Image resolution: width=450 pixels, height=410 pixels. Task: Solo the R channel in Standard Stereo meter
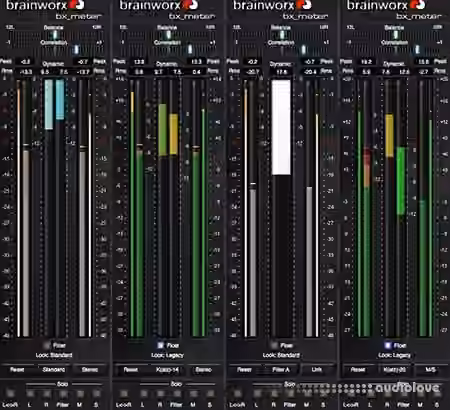[x=46, y=394]
